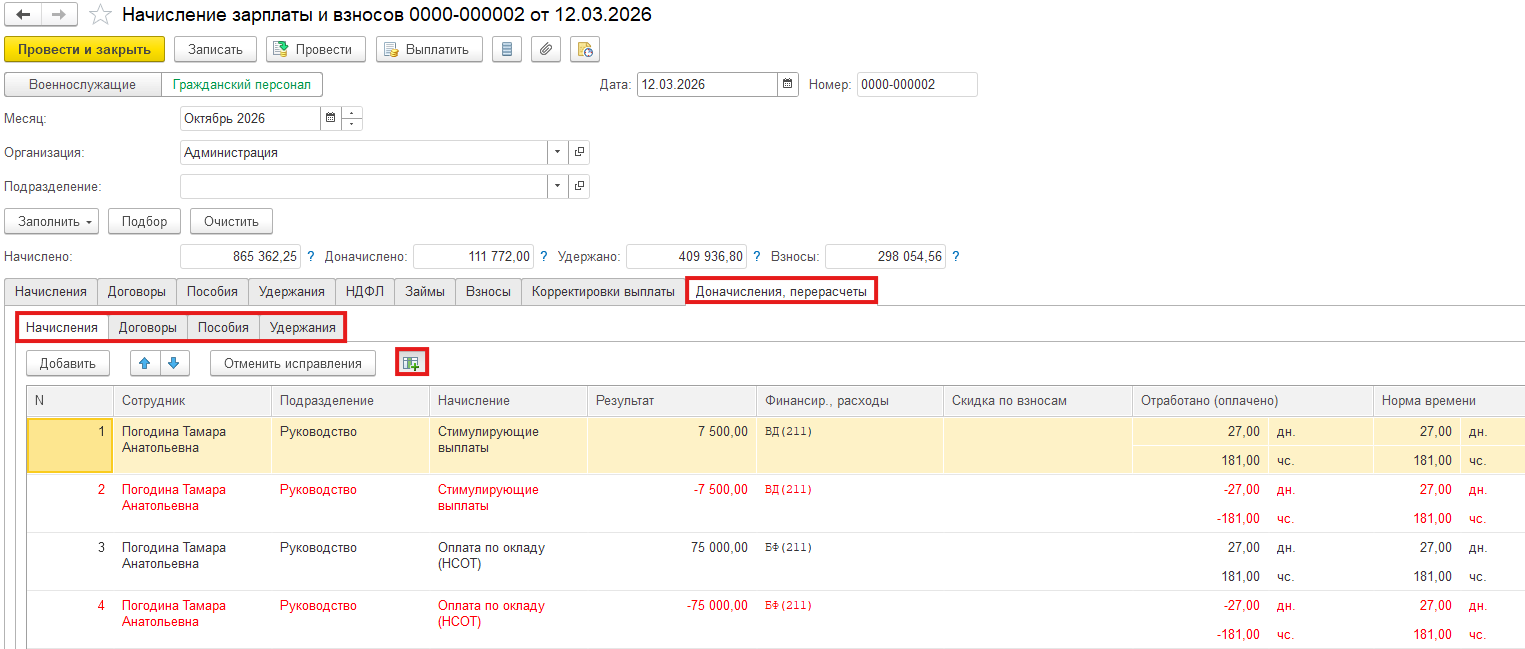Focus the Организация field with Администрация
This screenshot has height=649, width=1525.
point(363,153)
